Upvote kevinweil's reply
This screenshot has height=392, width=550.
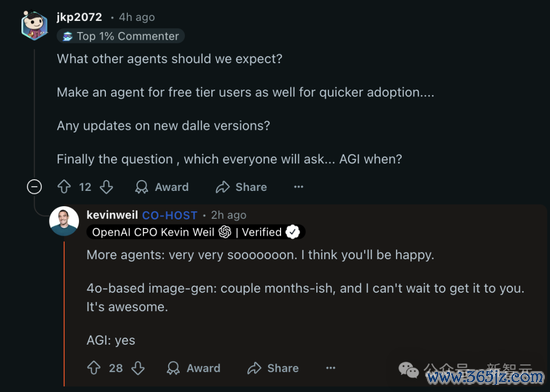point(94,368)
